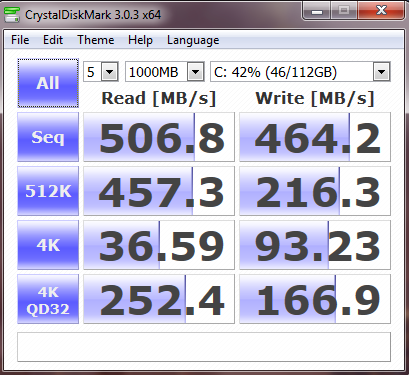Image resolution: width=409 pixels, height=375 pixels.
Task: Start the 512K benchmark test
Action: point(48,191)
